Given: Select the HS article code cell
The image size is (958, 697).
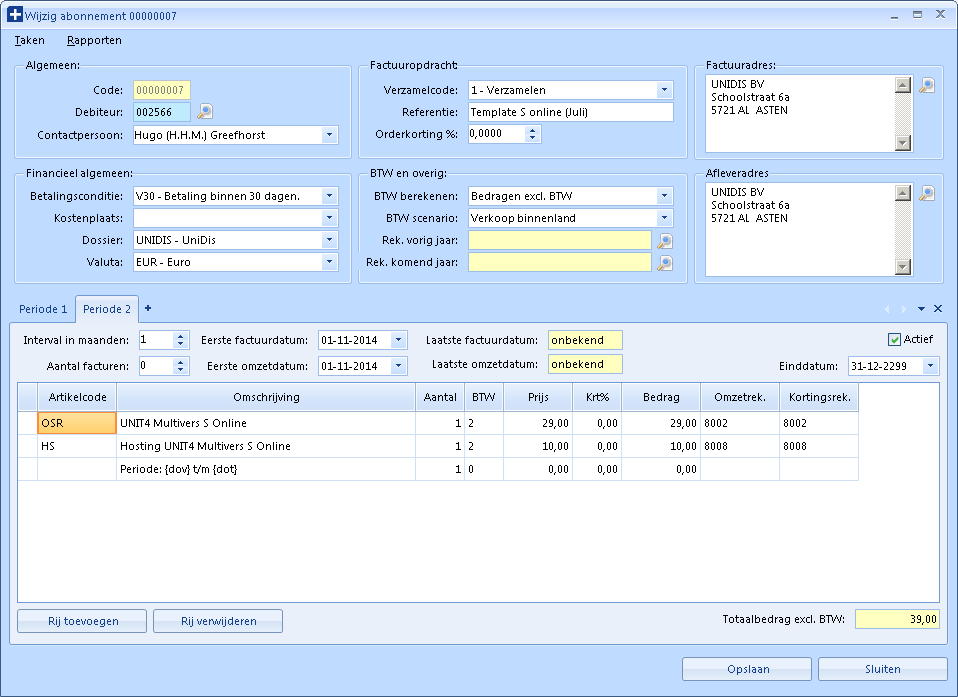Looking at the screenshot, I should point(77,446).
